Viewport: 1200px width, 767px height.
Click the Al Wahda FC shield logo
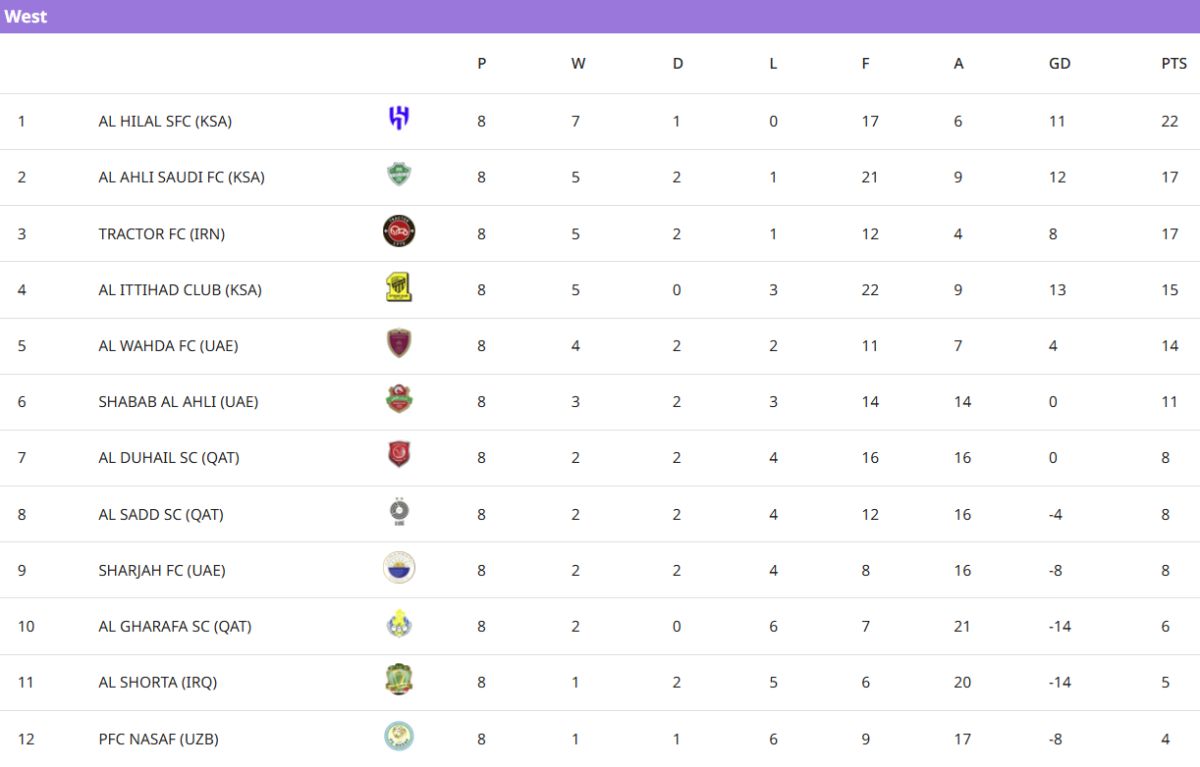pos(399,344)
